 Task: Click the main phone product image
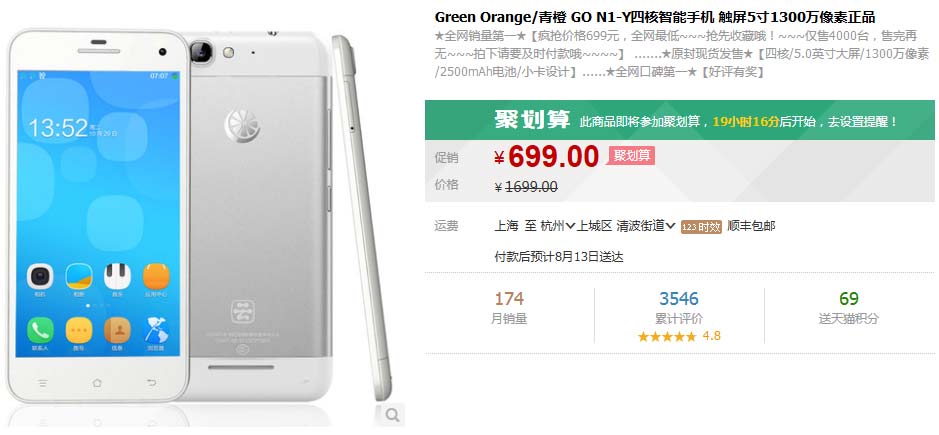click(200, 219)
